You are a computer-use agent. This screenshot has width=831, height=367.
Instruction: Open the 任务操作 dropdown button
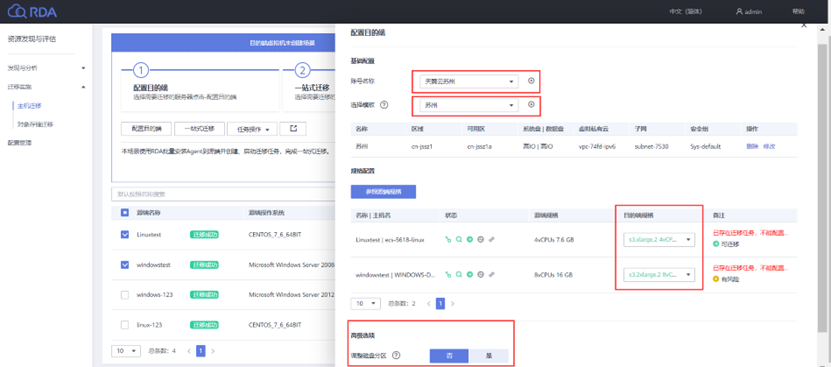pos(252,129)
